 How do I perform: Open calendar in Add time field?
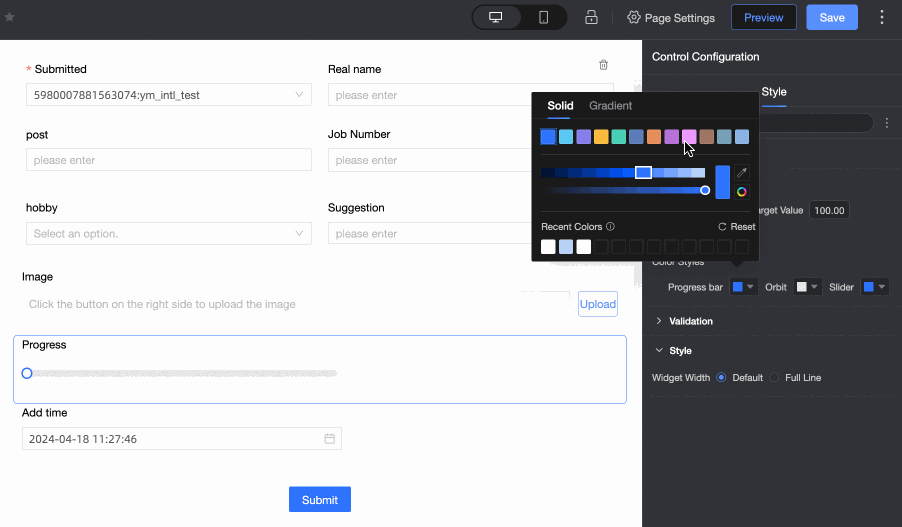pyautogui.click(x=330, y=439)
